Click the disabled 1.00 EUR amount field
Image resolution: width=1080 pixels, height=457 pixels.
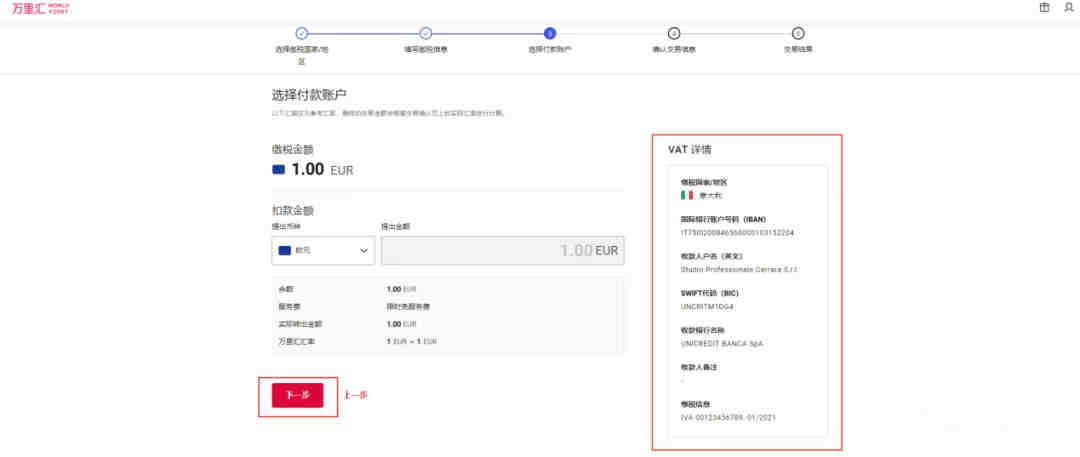pos(503,251)
